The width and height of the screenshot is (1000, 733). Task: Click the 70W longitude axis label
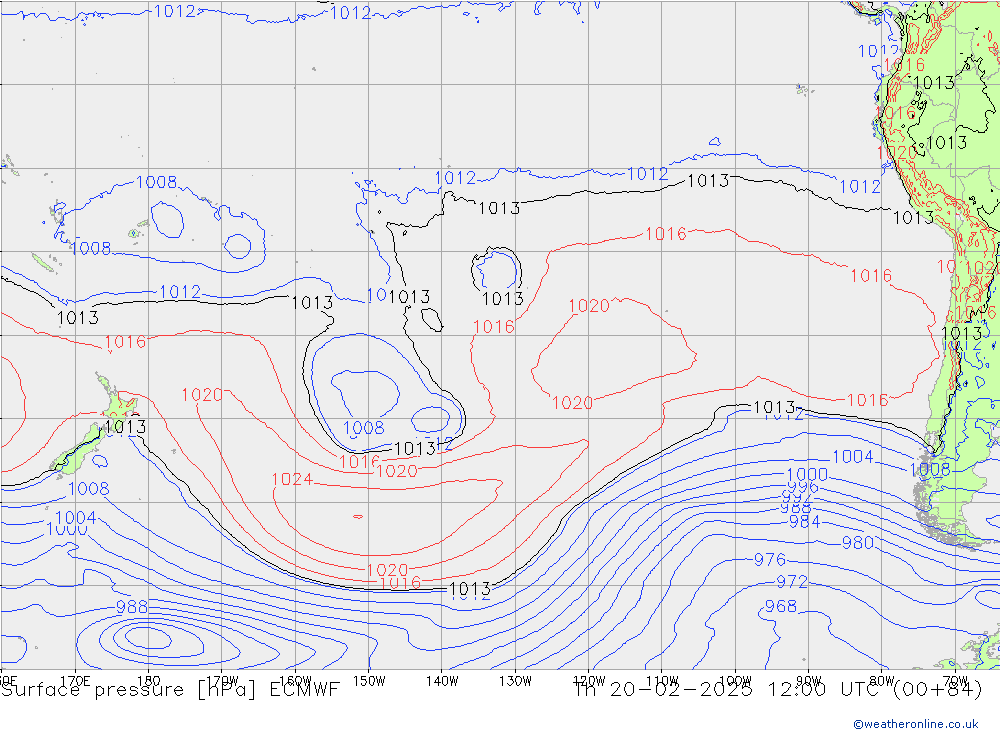955,681
